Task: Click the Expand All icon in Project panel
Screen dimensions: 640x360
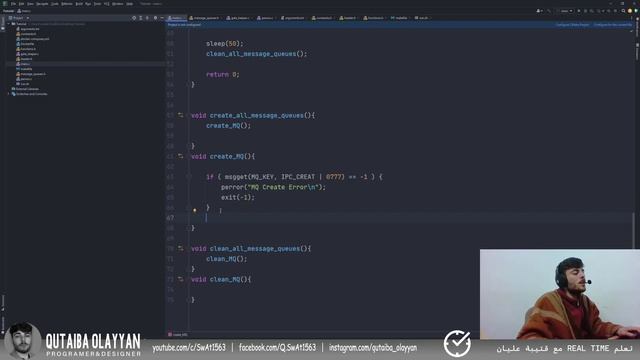Action: pos(141,18)
